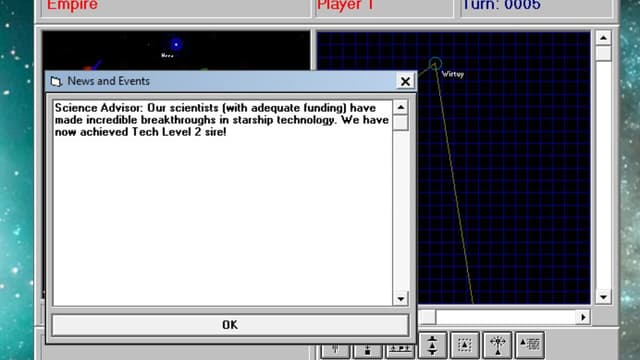Click the scroll-down arrow of star map
Image resolution: width=640 pixels, height=360 pixels.
point(603,297)
